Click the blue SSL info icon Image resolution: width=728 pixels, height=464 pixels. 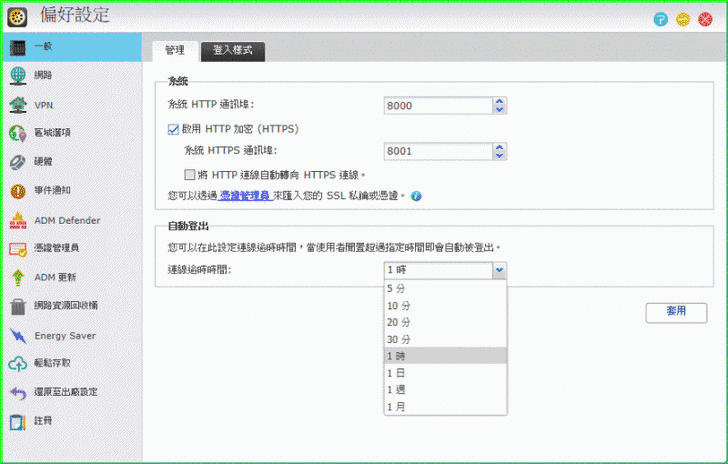(x=416, y=196)
